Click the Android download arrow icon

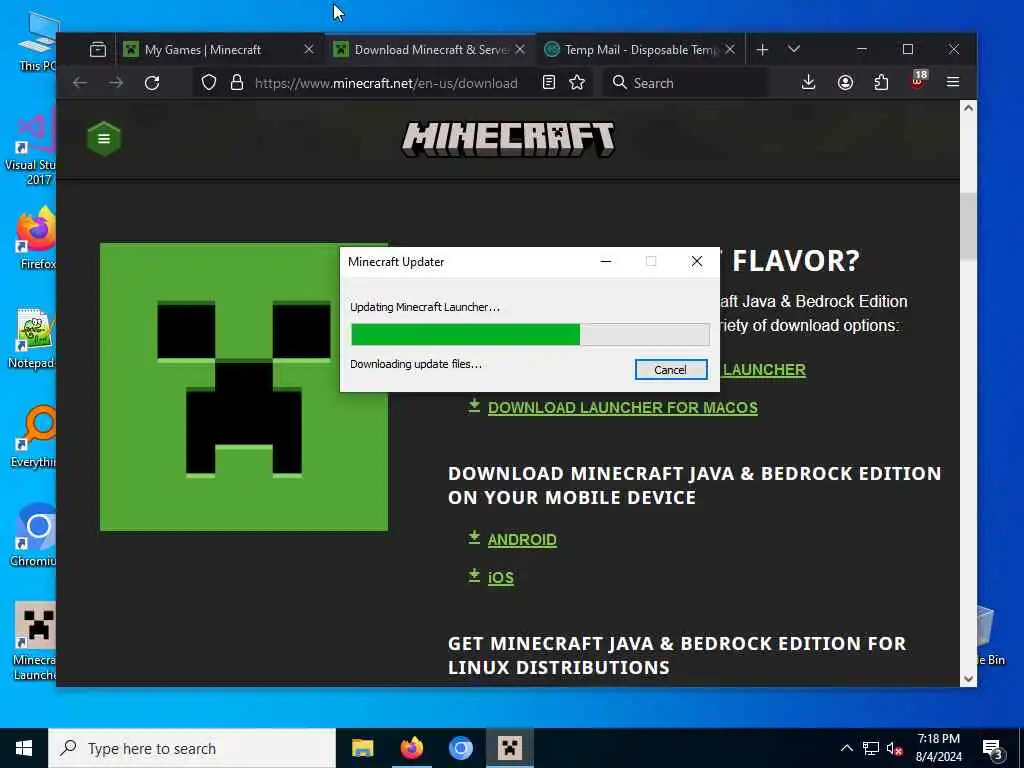pyautogui.click(x=474, y=537)
